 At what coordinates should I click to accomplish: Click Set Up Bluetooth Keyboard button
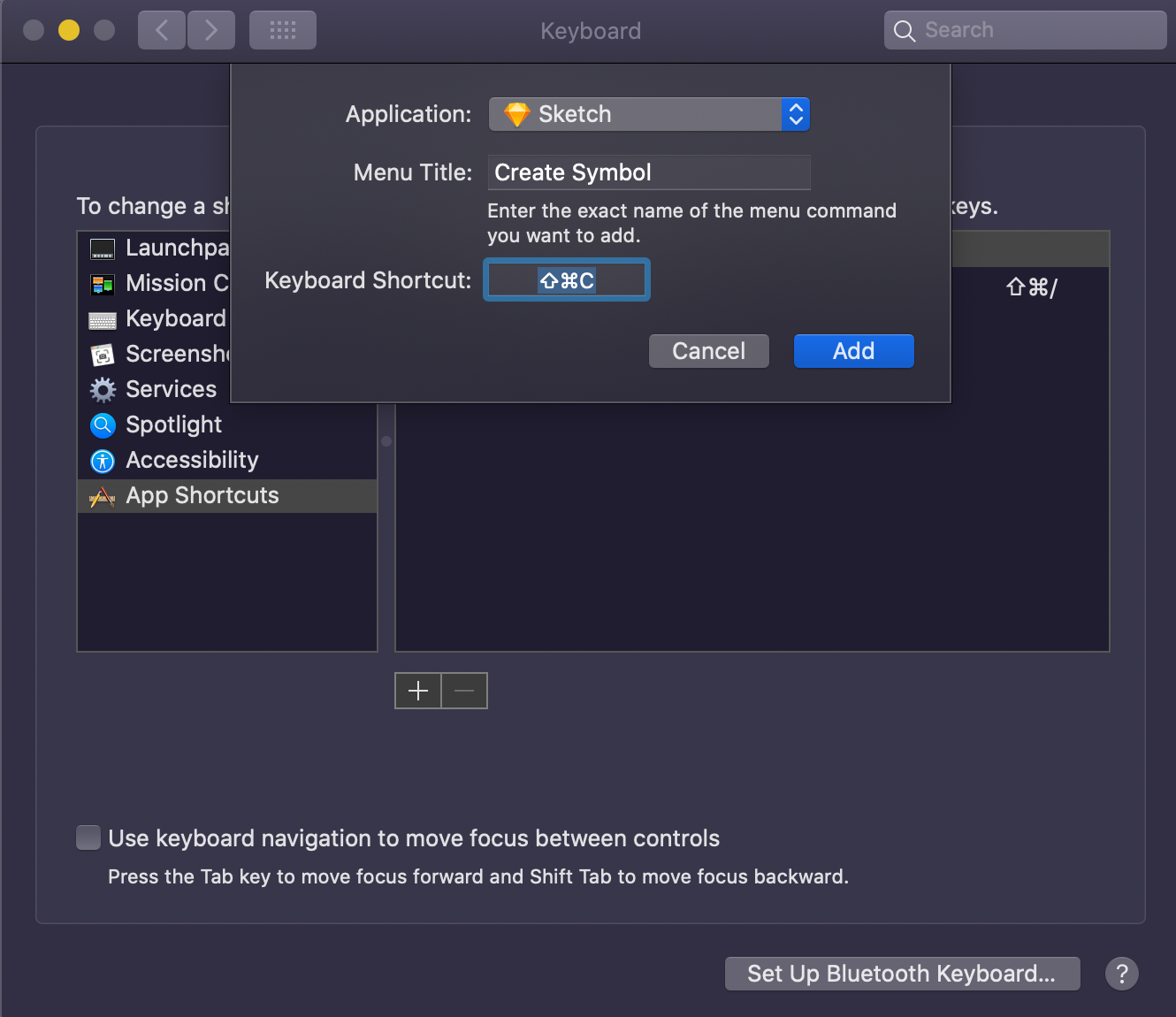902,974
